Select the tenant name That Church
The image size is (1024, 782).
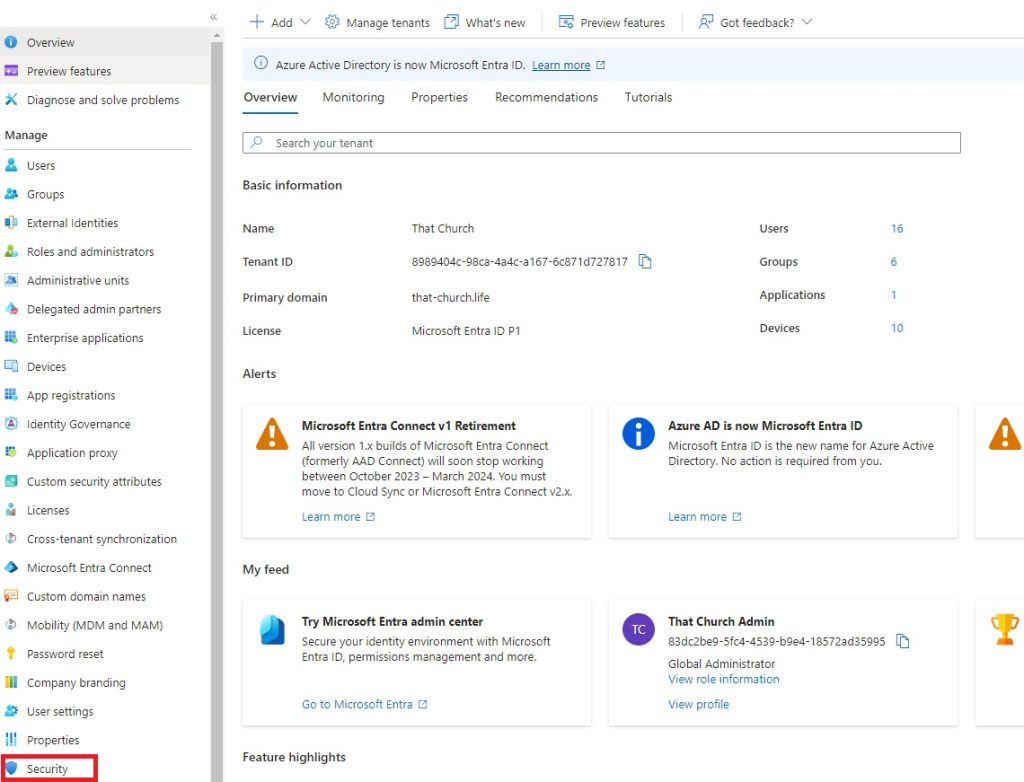(x=443, y=229)
